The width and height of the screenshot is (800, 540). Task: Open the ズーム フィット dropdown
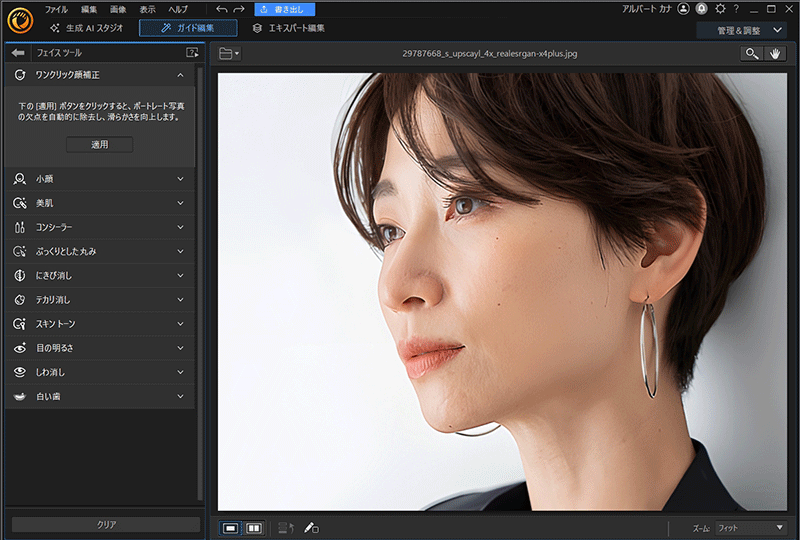coord(751,527)
